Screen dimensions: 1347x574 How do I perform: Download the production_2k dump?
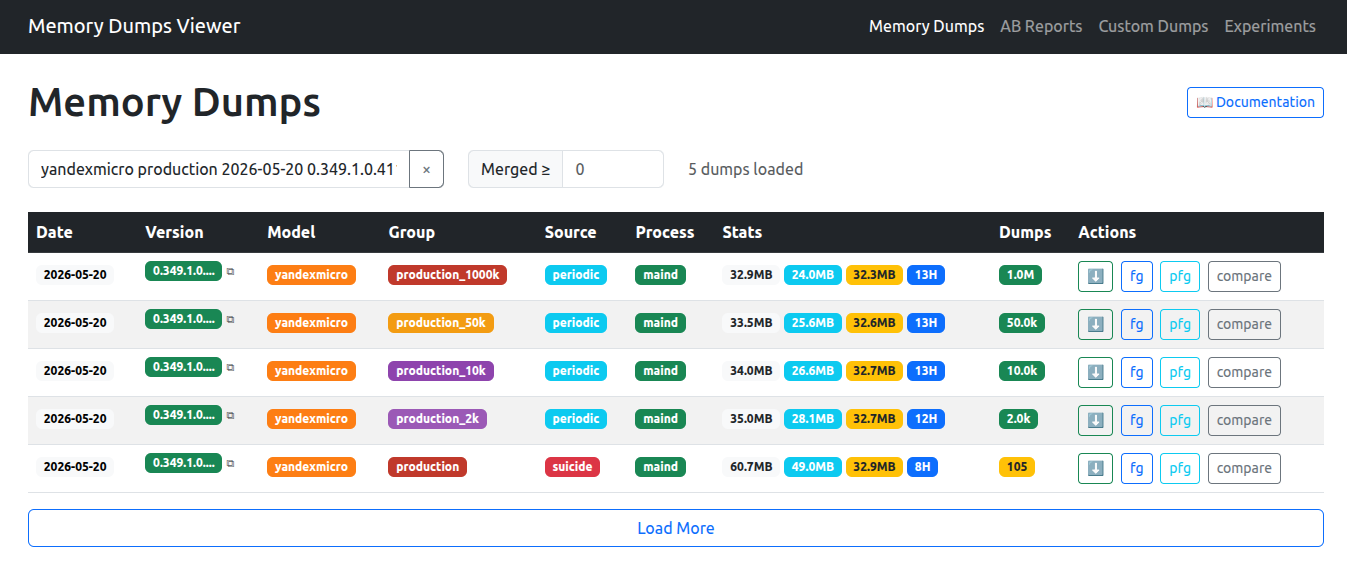[1095, 420]
